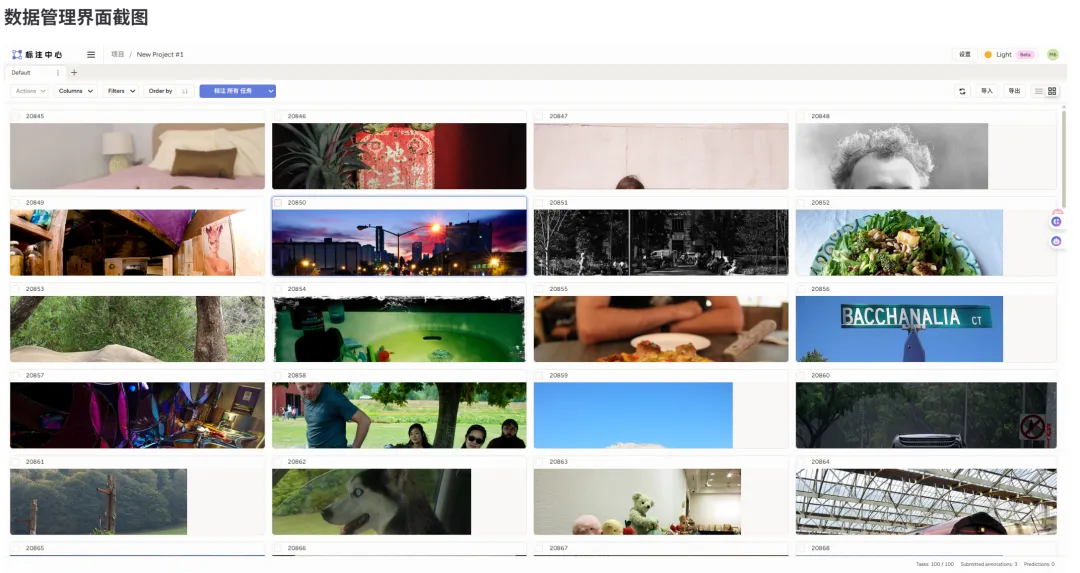
Task: Click Submitted annotations: 3 status text
Action: click(988, 564)
